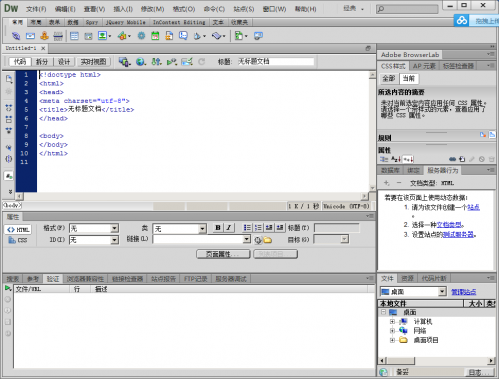
Task: Open the 桌面 site dropdown in Files panel
Action: [442, 292]
